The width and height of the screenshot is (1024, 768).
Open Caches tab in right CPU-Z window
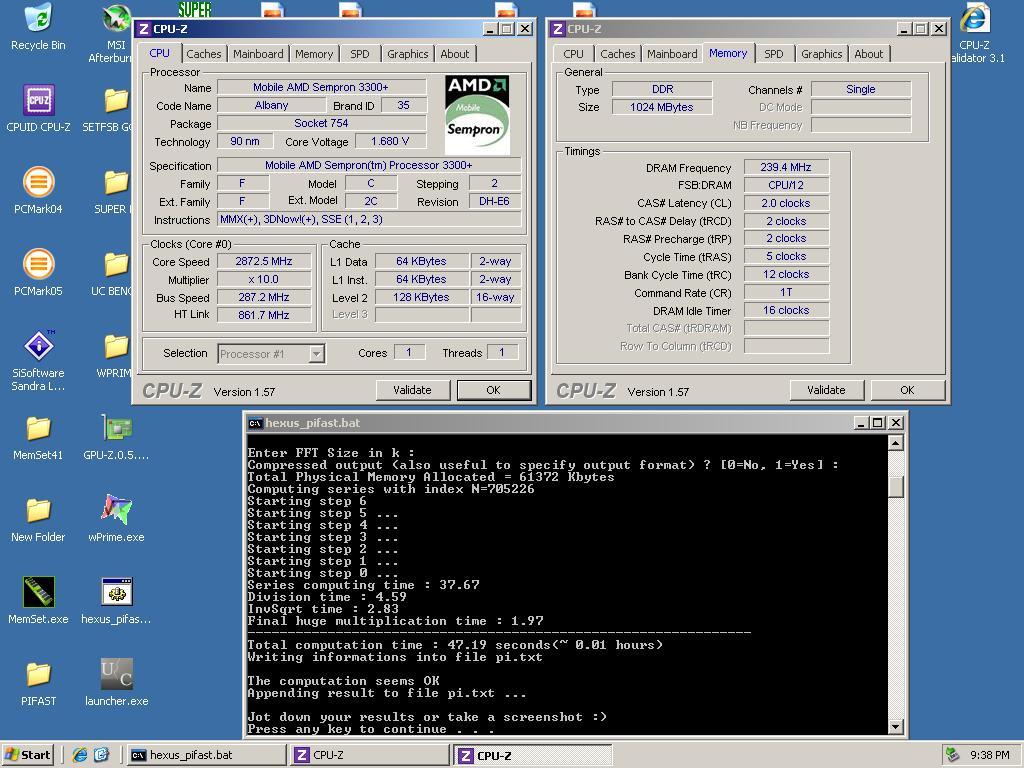coord(617,54)
